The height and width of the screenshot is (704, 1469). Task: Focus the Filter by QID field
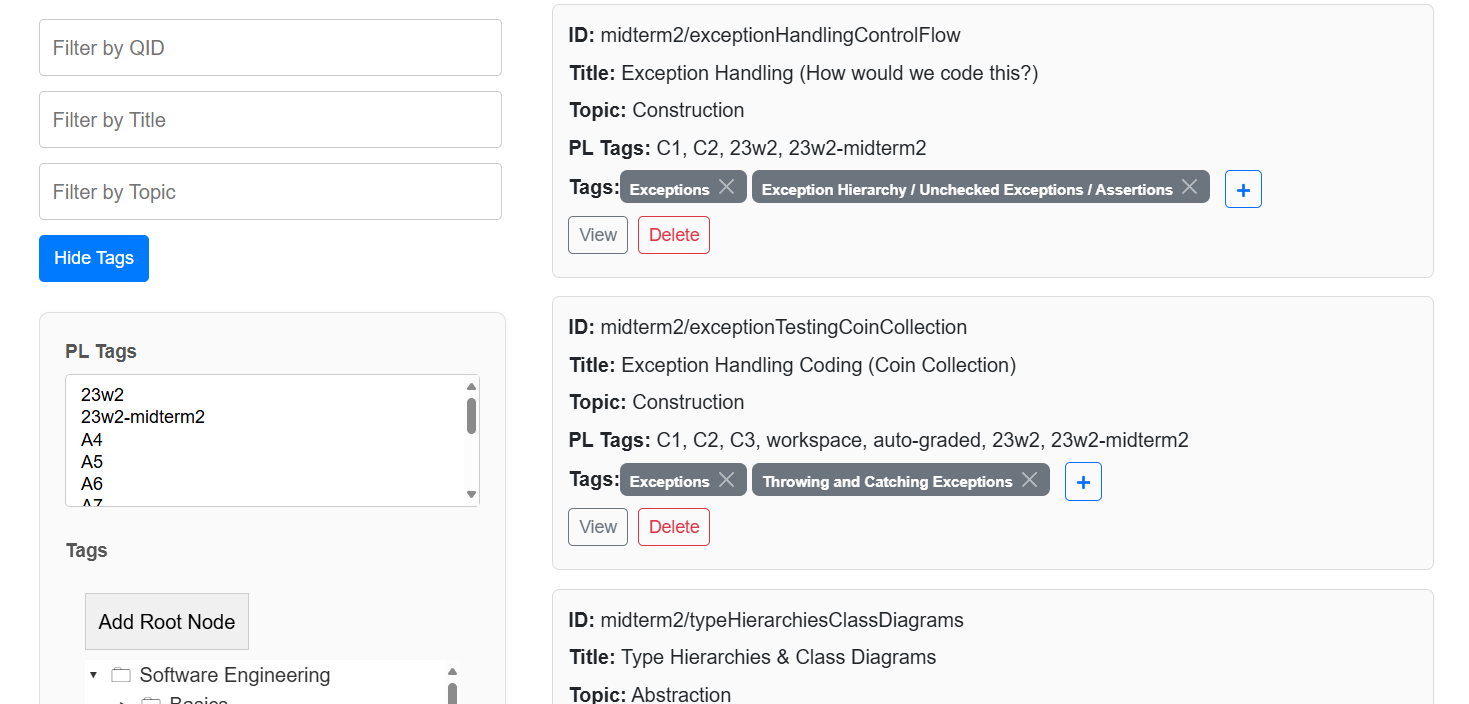(270, 48)
